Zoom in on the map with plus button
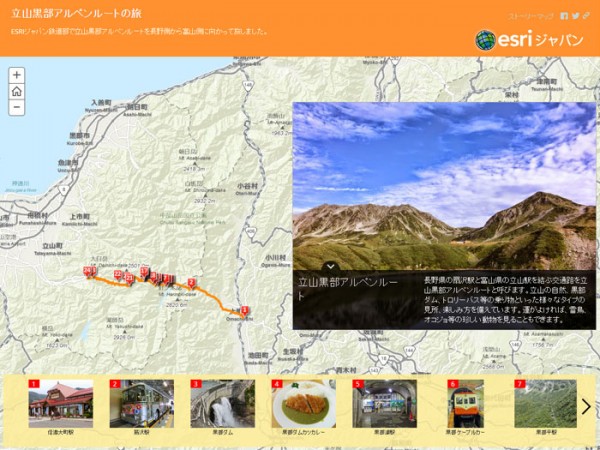 coord(16,75)
